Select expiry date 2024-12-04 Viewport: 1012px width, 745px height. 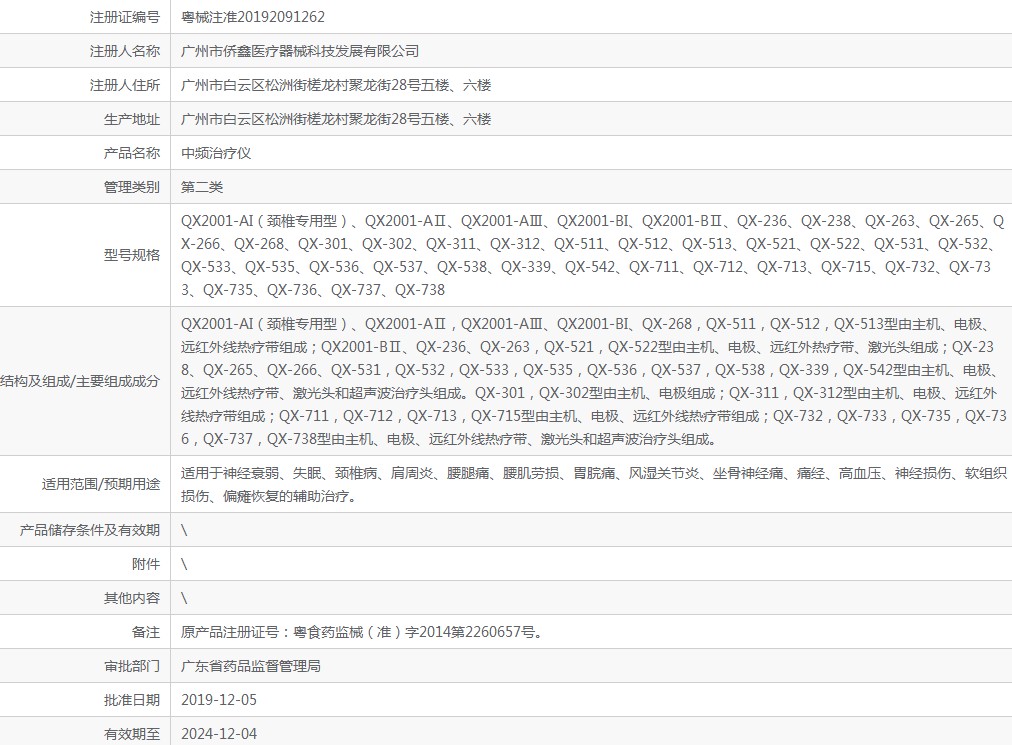click(219, 734)
